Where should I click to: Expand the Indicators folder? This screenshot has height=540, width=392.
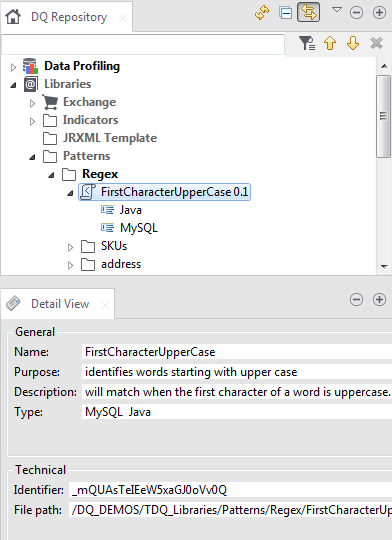coord(32,121)
